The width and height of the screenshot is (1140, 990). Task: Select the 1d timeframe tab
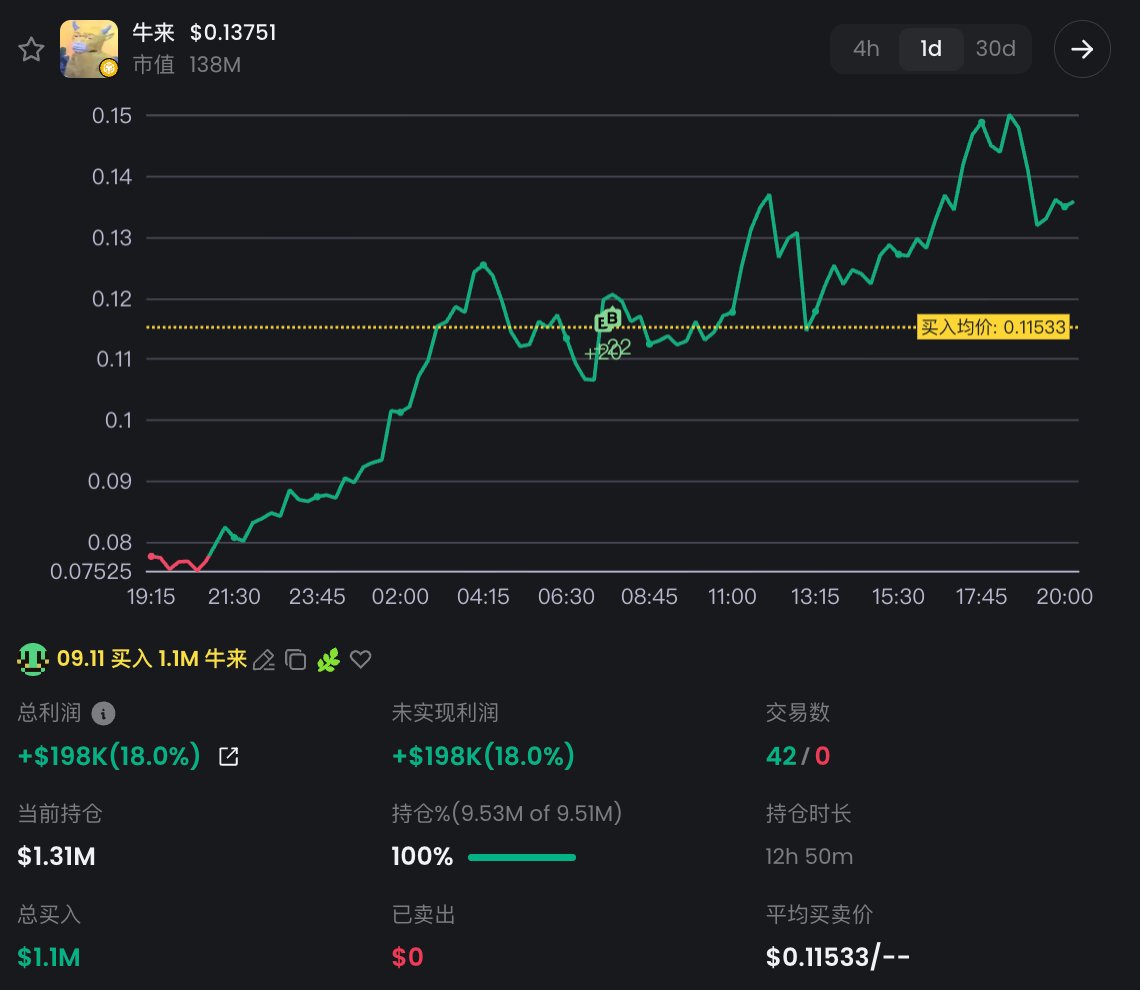click(931, 49)
